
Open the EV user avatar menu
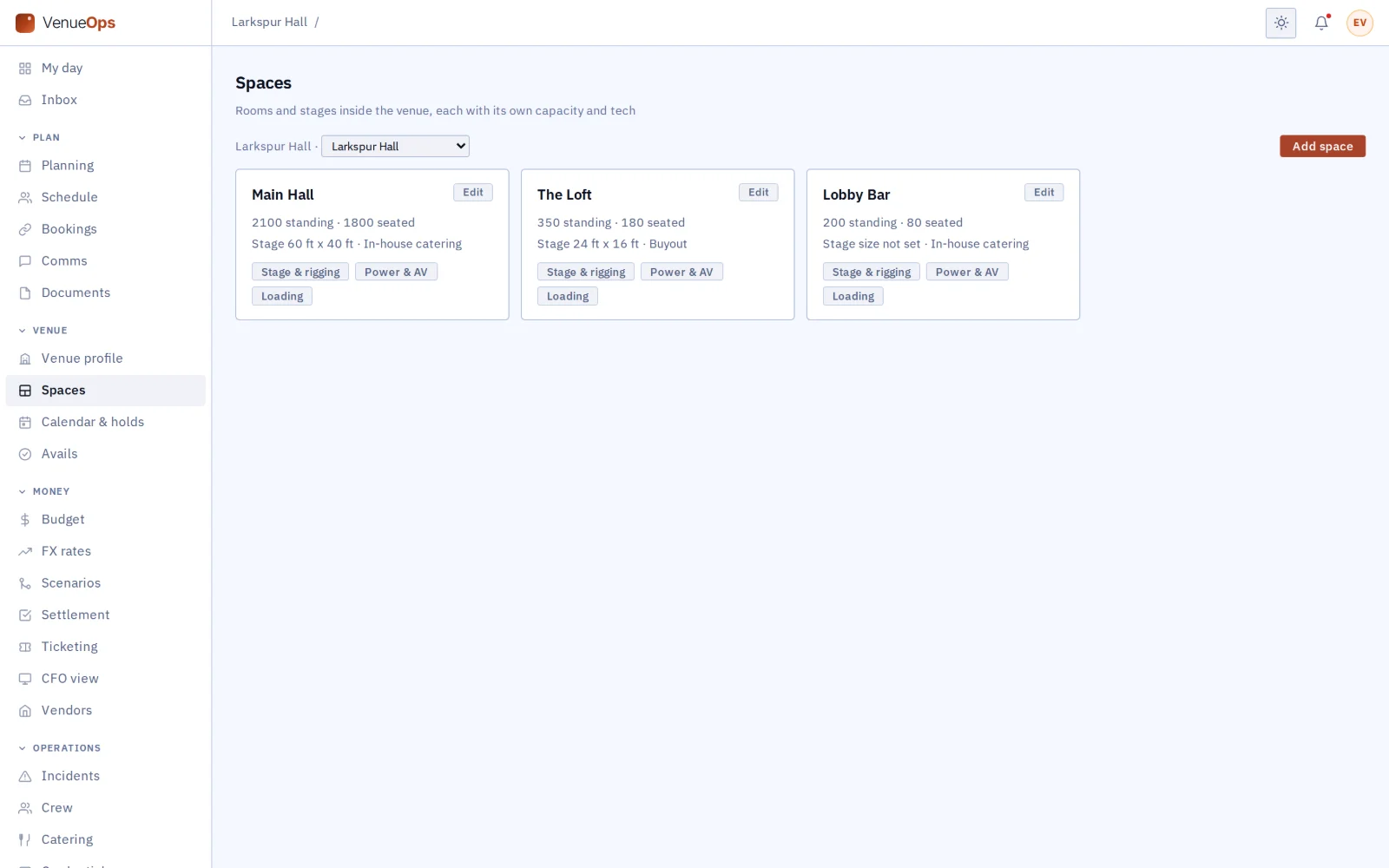1359,23
